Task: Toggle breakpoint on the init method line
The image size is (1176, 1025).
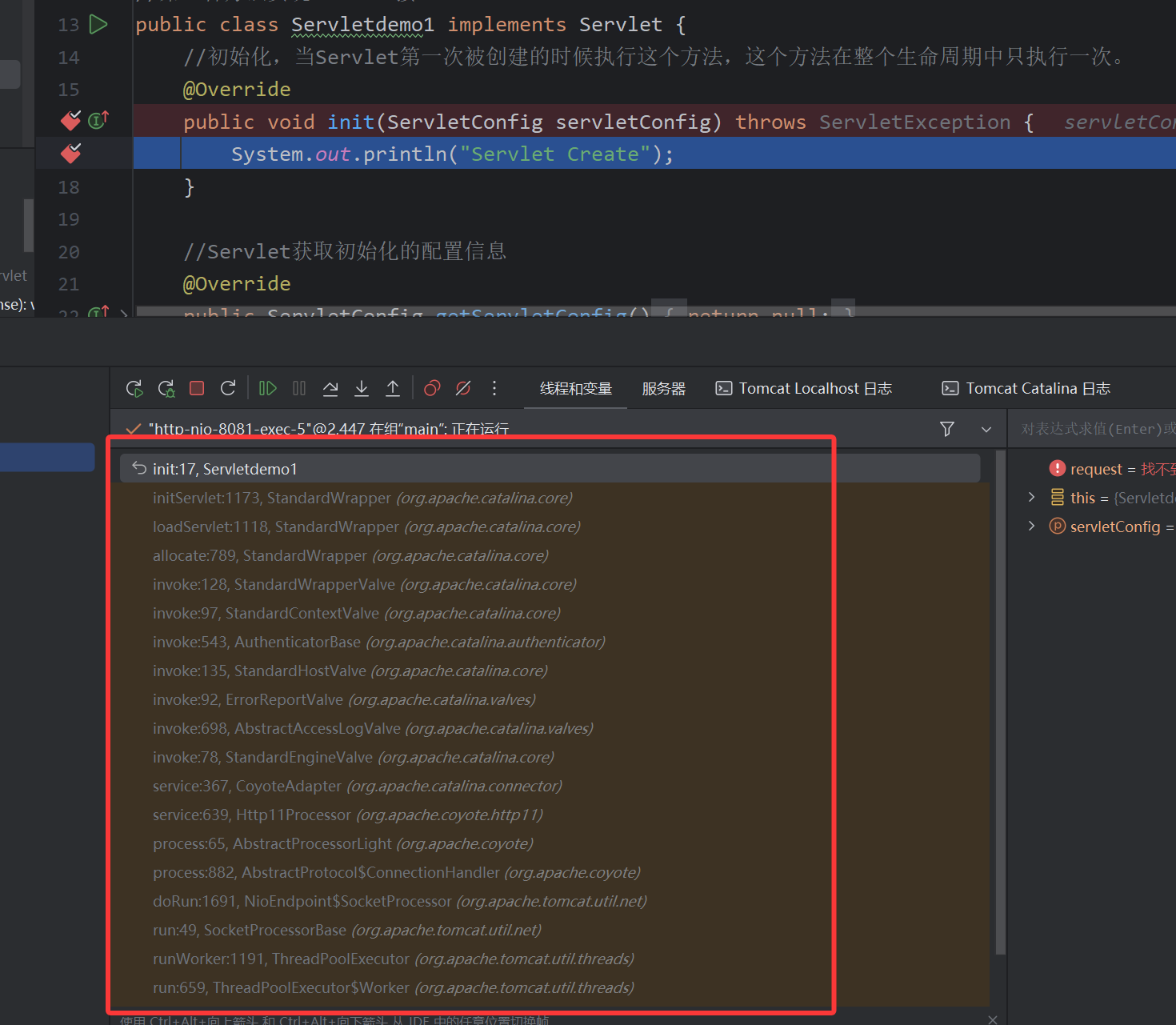Action: pyautogui.click(x=70, y=121)
